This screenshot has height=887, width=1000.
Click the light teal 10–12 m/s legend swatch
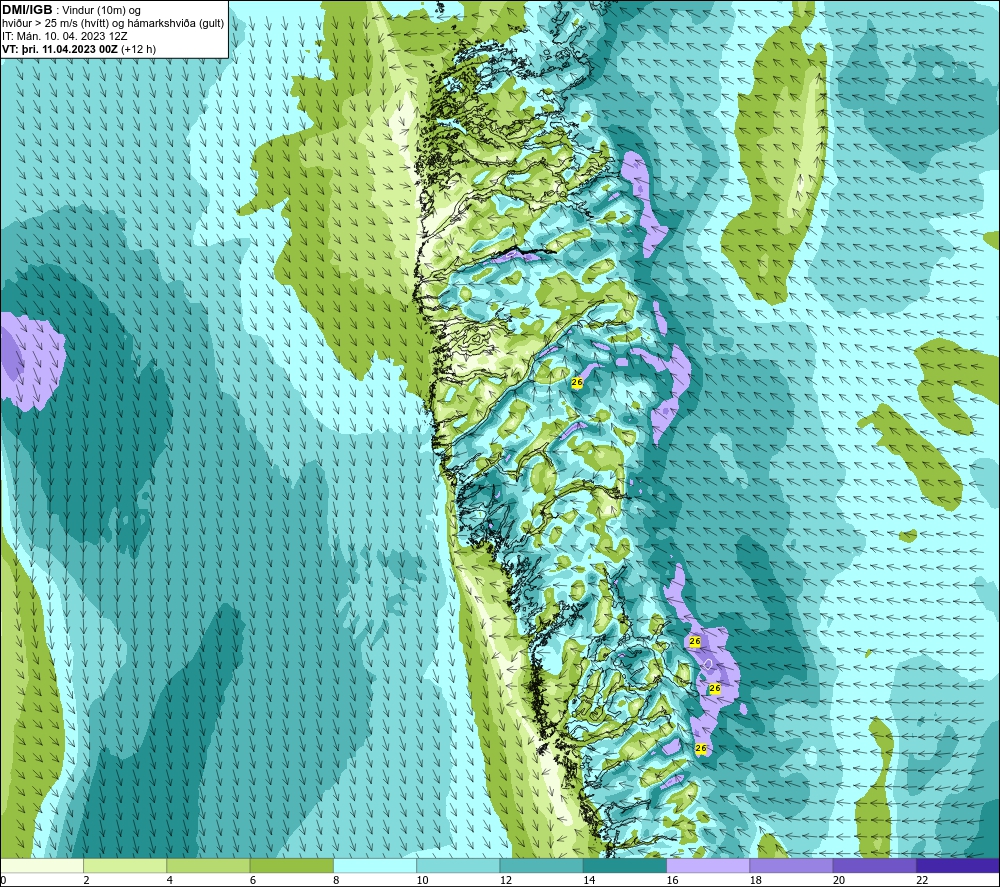(x=458, y=865)
